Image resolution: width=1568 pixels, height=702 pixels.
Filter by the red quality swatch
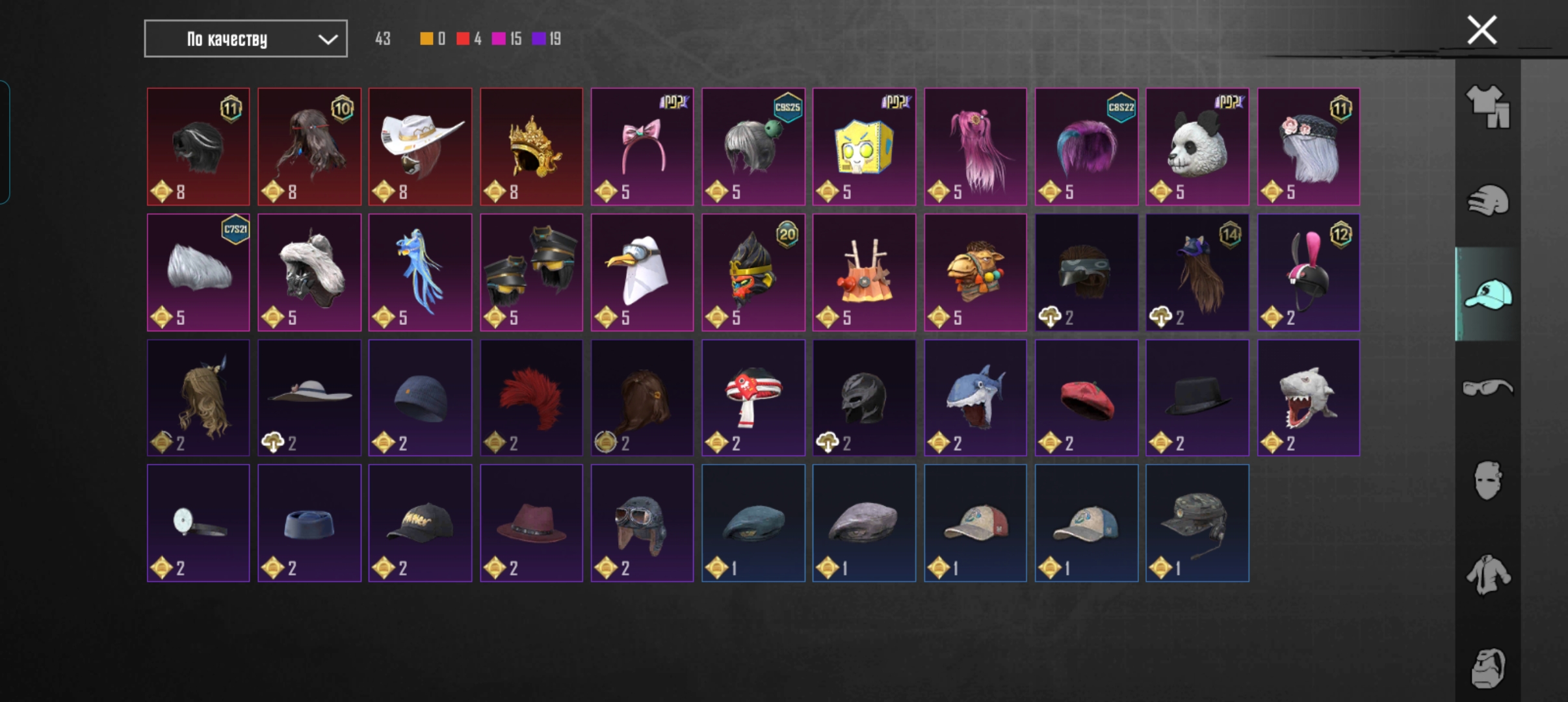coord(463,39)
